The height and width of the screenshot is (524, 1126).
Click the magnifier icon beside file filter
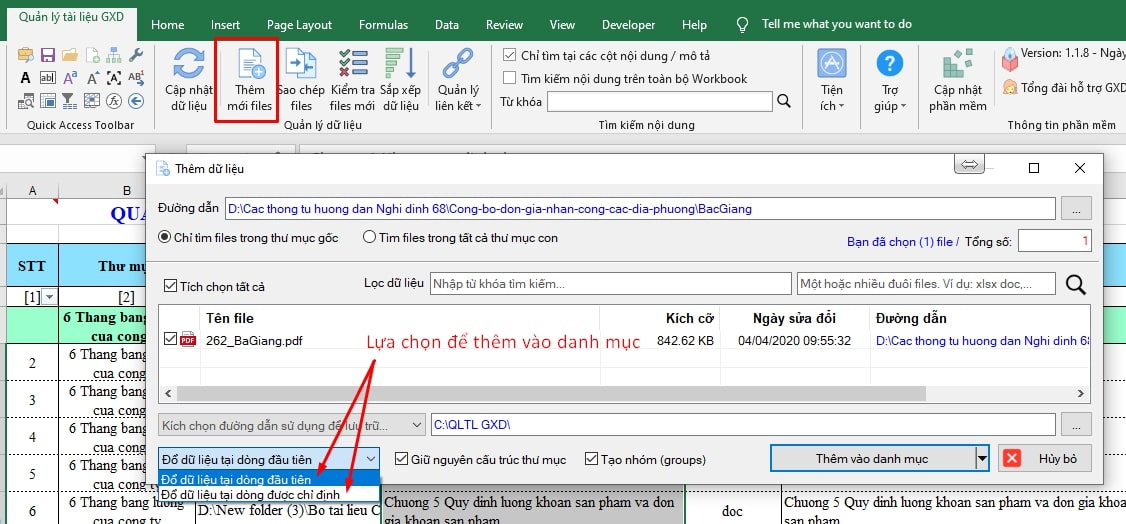[1075, 284]
